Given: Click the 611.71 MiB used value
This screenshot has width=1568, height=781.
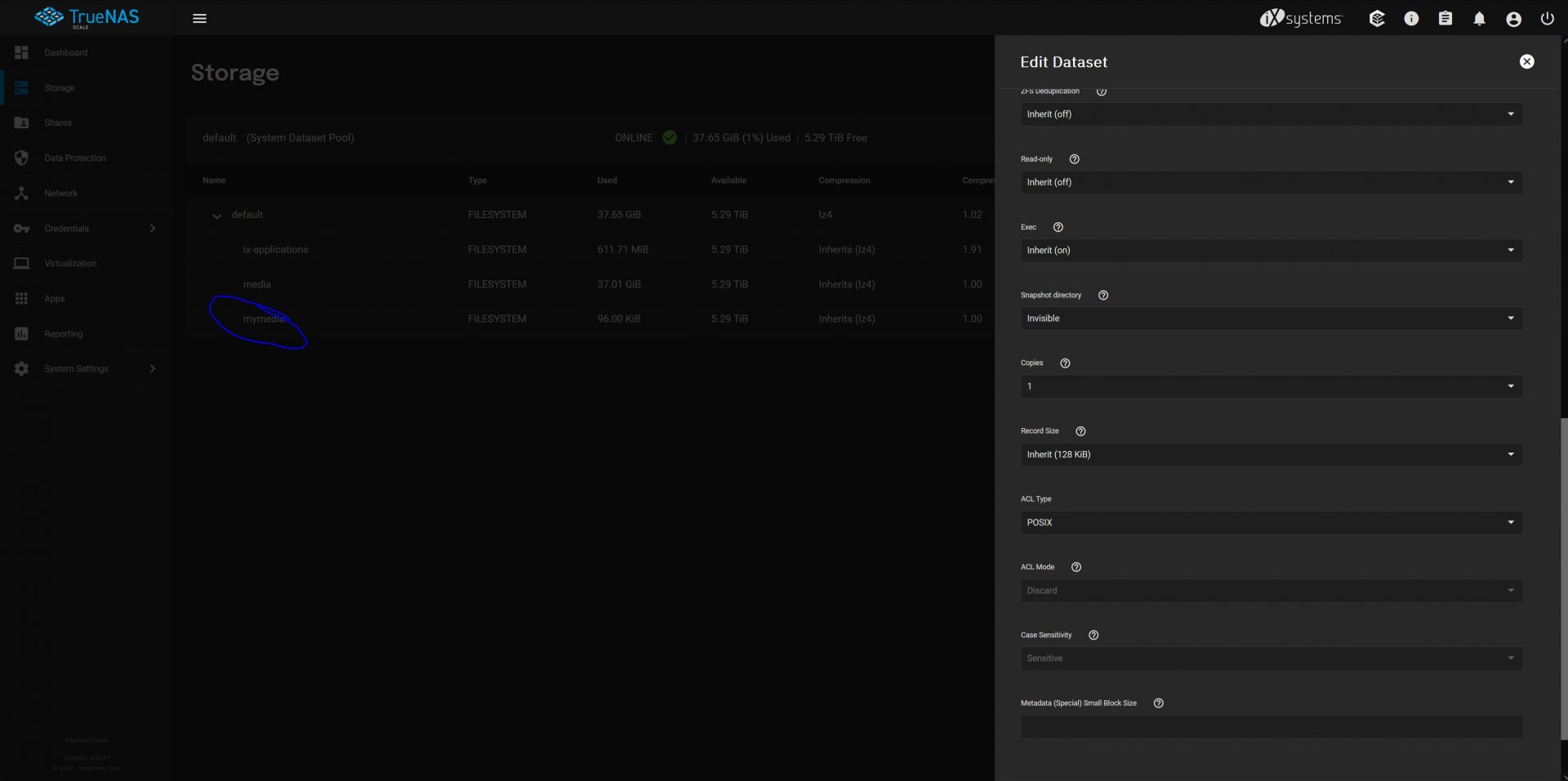Looking at the screenshot, I should (x=622, y=249).
